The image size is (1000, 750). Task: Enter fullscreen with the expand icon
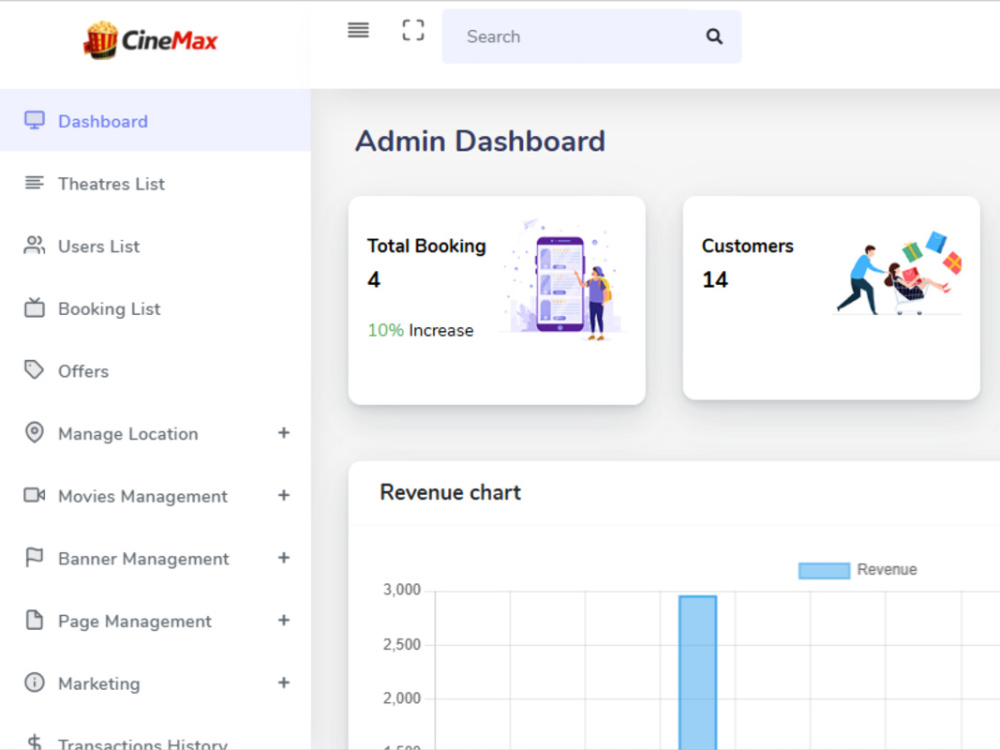tap(413, 30)
